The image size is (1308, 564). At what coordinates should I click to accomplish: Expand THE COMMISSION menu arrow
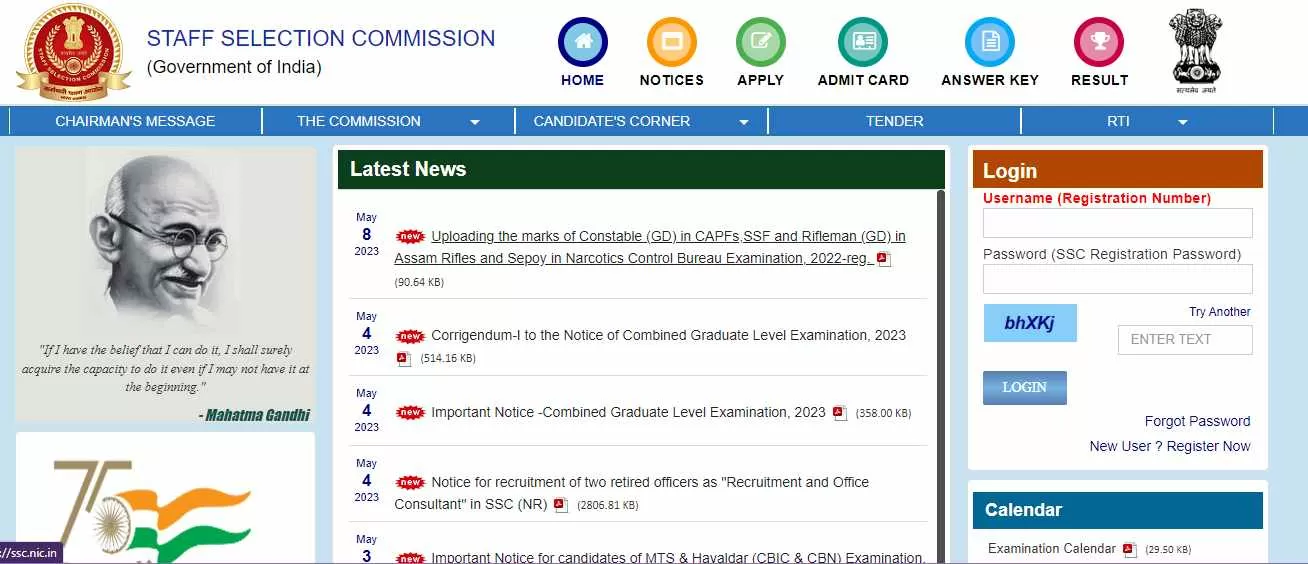tap(475, 122)
